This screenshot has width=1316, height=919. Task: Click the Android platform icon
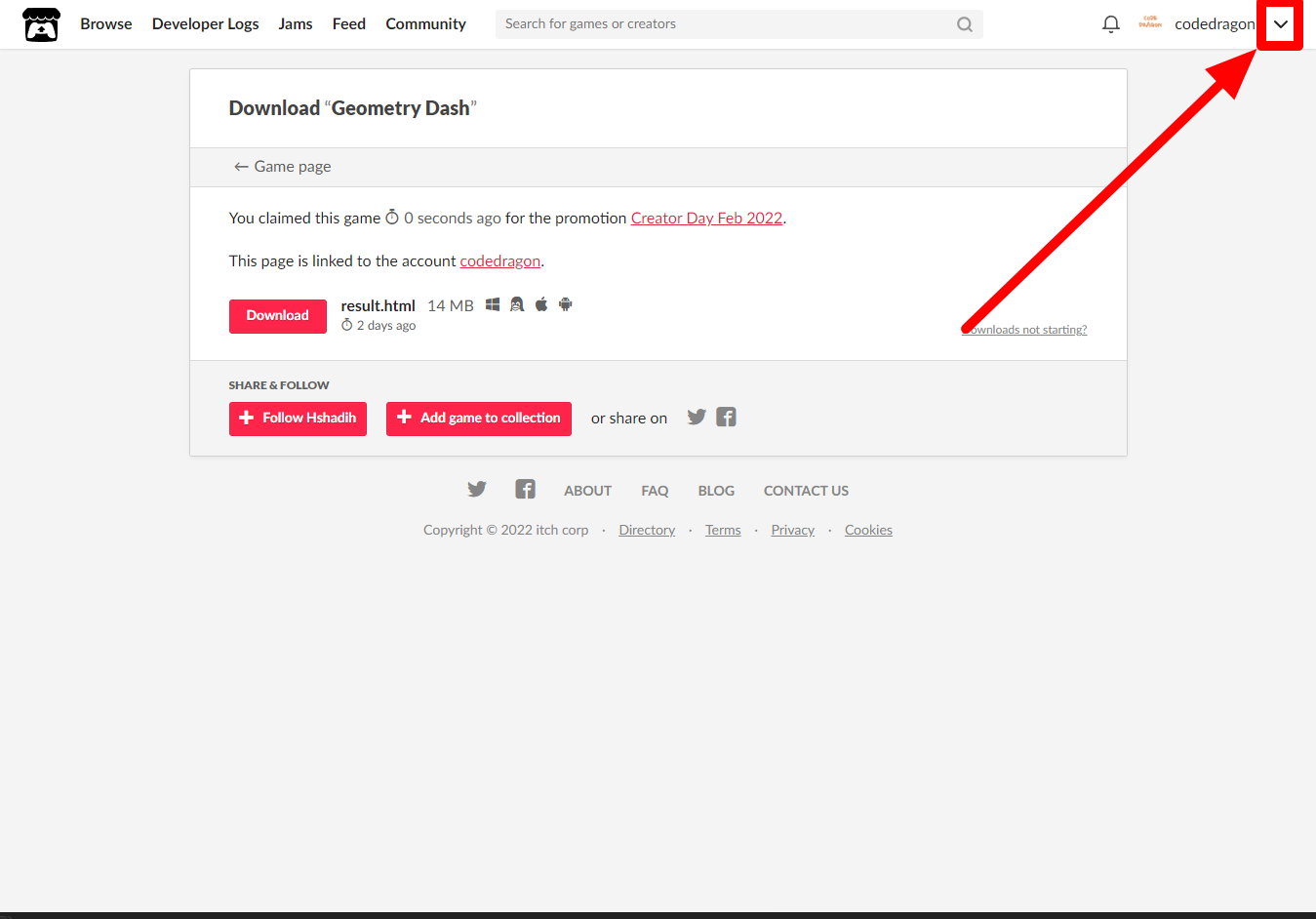[566, 304]
